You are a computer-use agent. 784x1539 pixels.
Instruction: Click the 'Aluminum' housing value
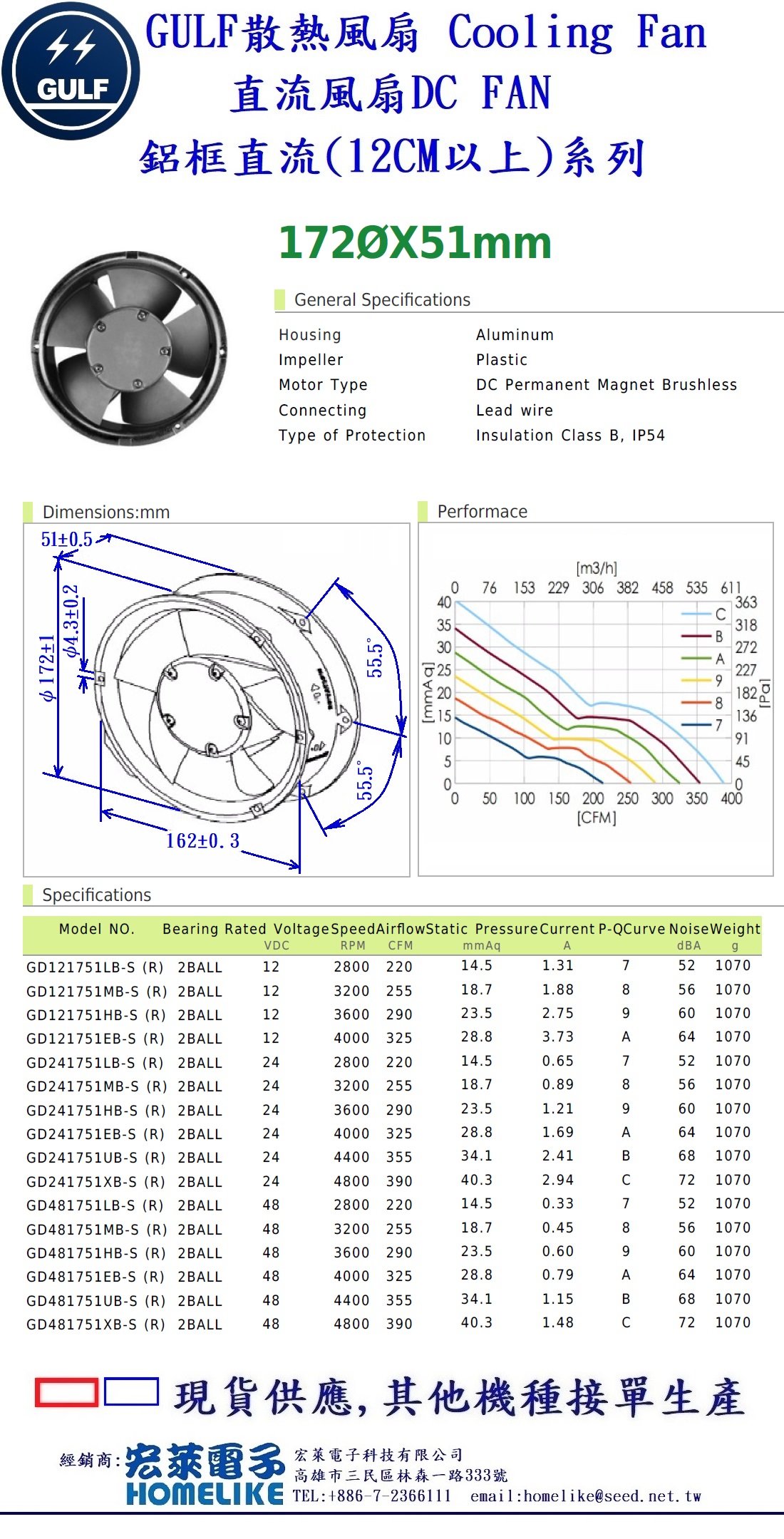pyautogui.click(x=515, y=335)
